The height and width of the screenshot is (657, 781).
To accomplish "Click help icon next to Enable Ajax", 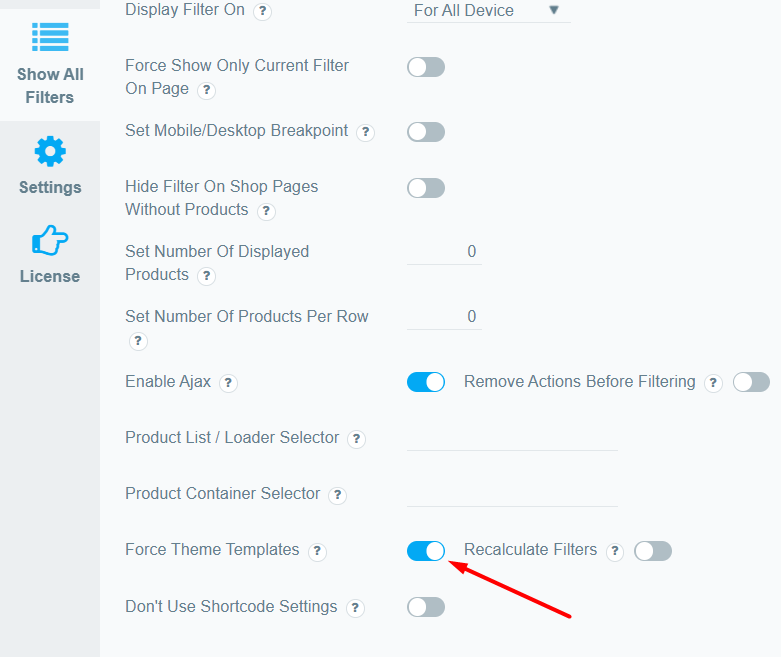I will (228, 383).
